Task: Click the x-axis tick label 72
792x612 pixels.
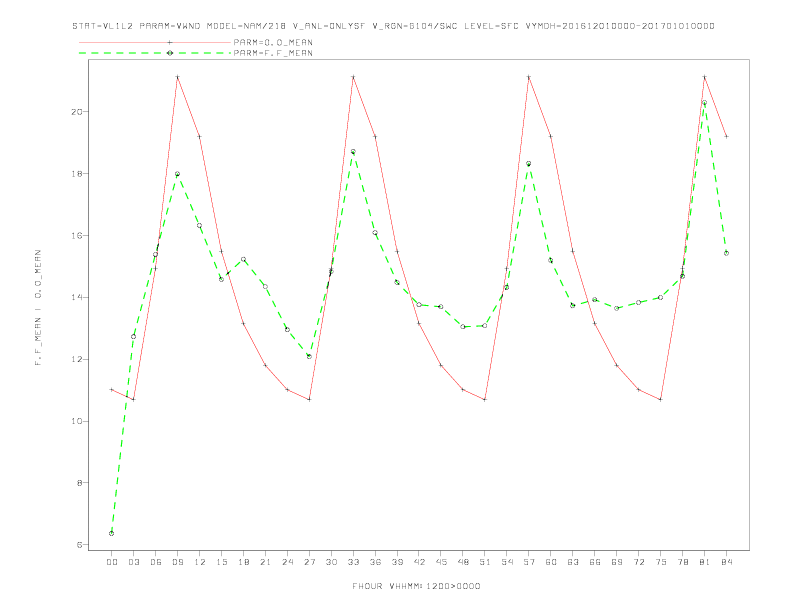Action: [x=638, y=562]
